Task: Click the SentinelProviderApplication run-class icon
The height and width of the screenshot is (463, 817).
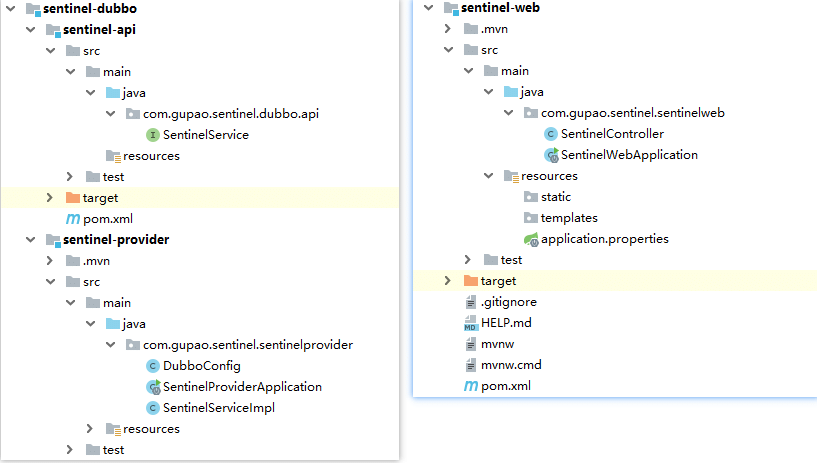Action: (153, 387)
